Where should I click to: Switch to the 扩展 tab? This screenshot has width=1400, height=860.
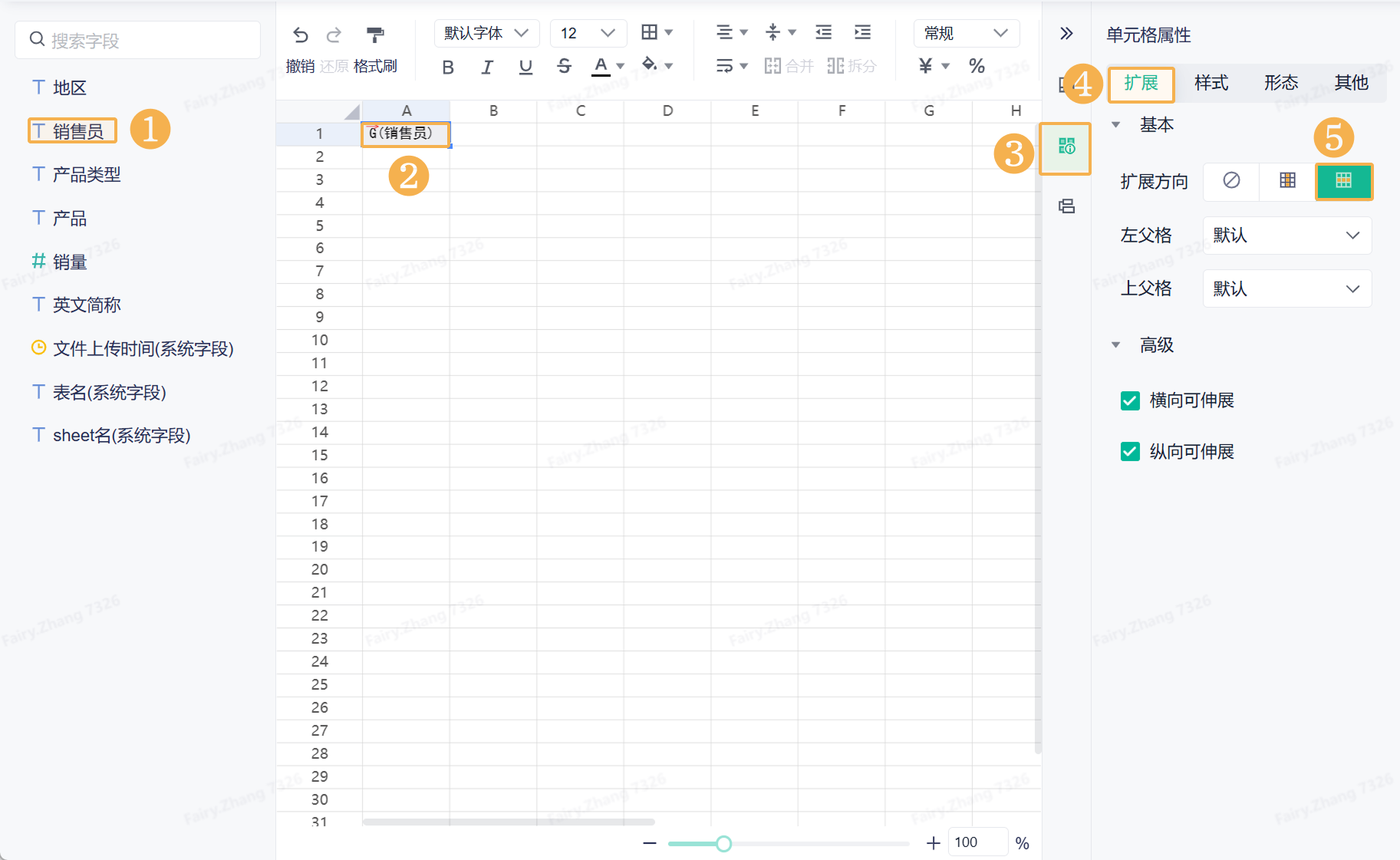coord(1141,83)
